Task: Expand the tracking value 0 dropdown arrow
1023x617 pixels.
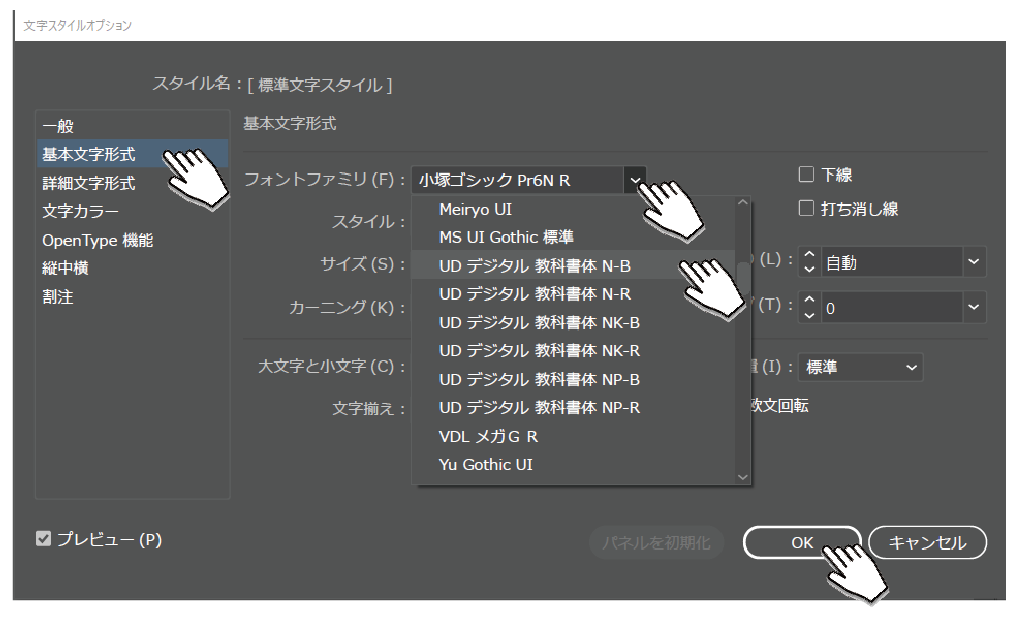Action: (973, 309)
